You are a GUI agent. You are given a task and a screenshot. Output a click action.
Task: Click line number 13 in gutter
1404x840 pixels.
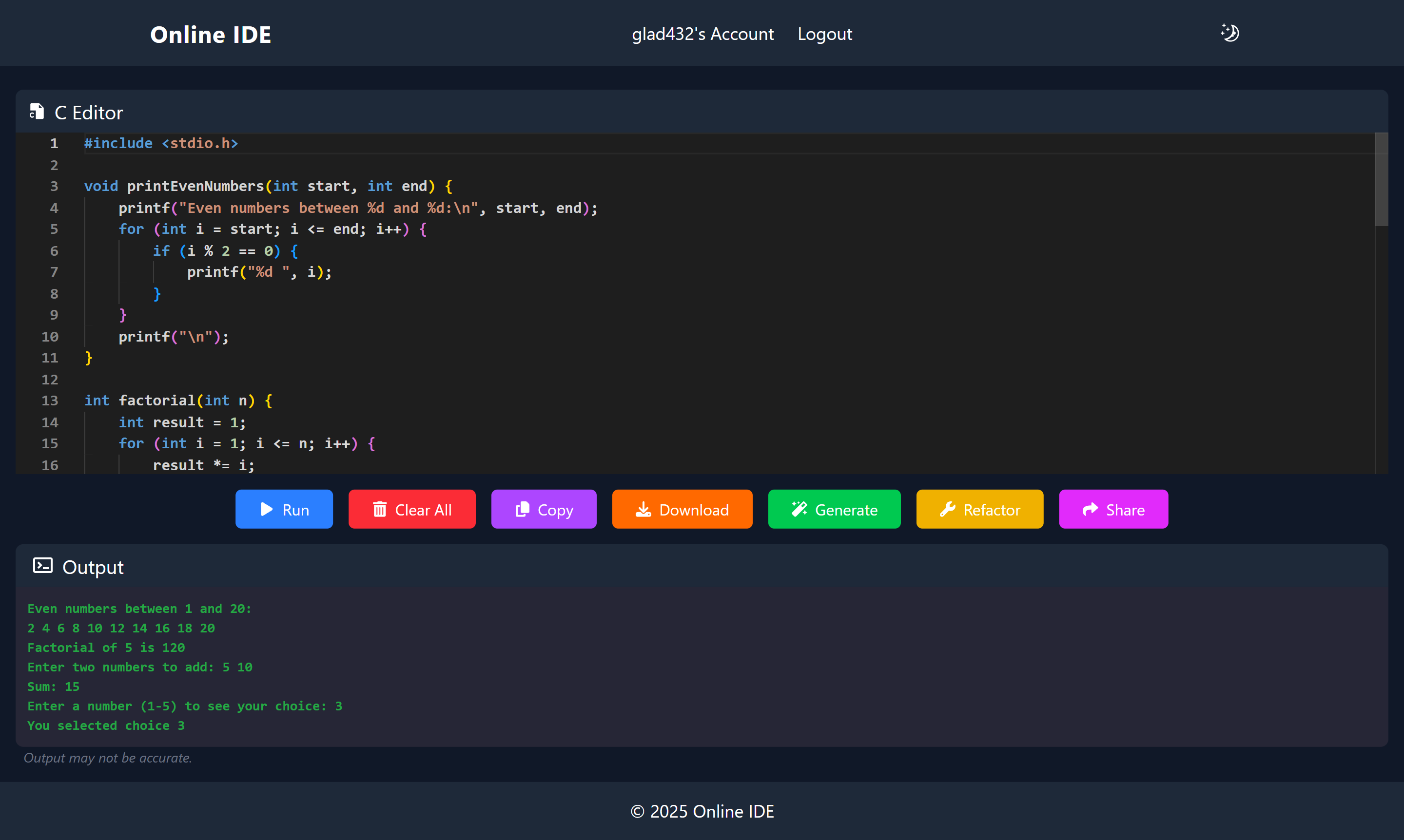pyautogui.click(x=50, y=401)
